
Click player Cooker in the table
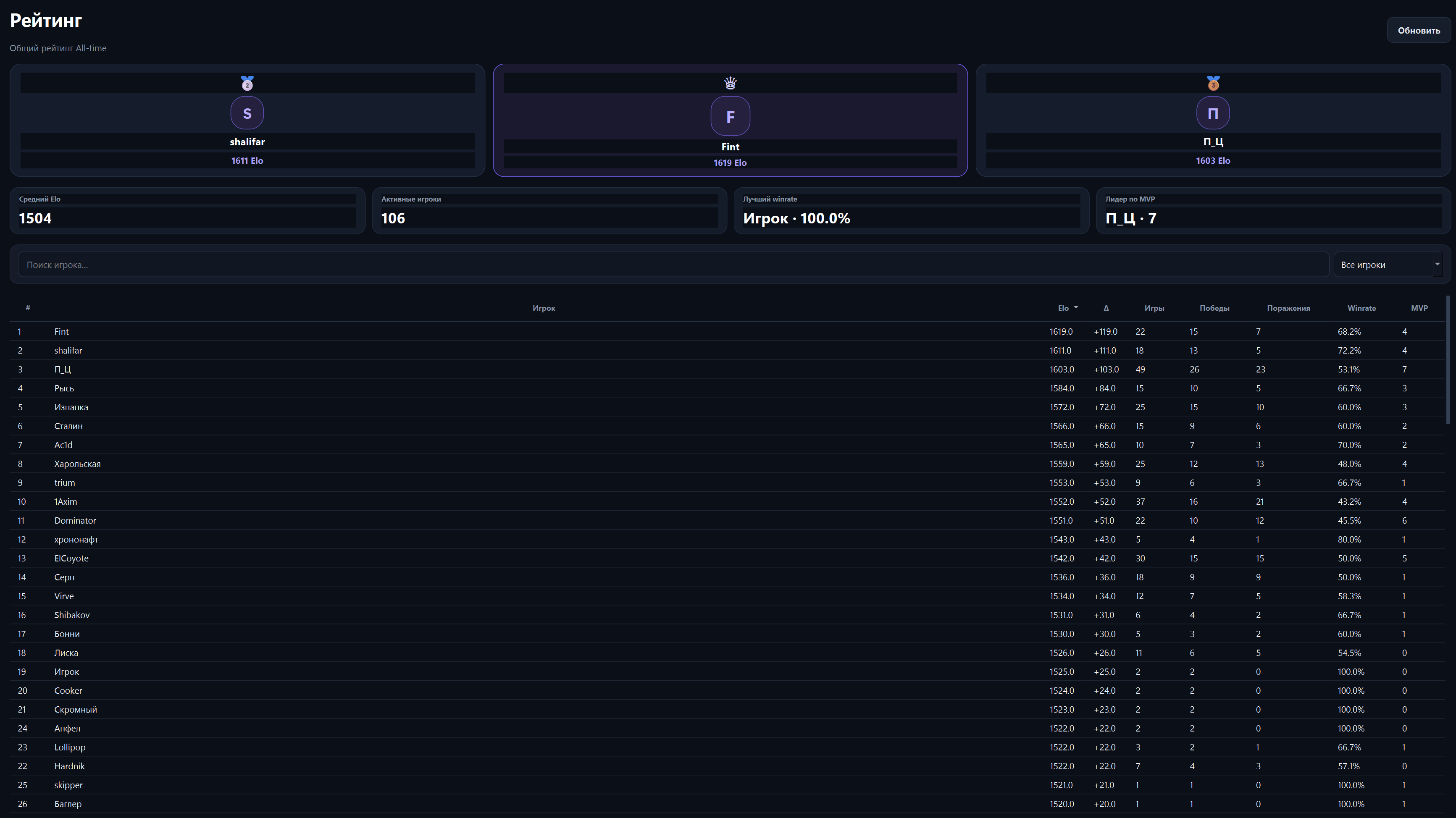pyautogui.click(x=68, y=691)
